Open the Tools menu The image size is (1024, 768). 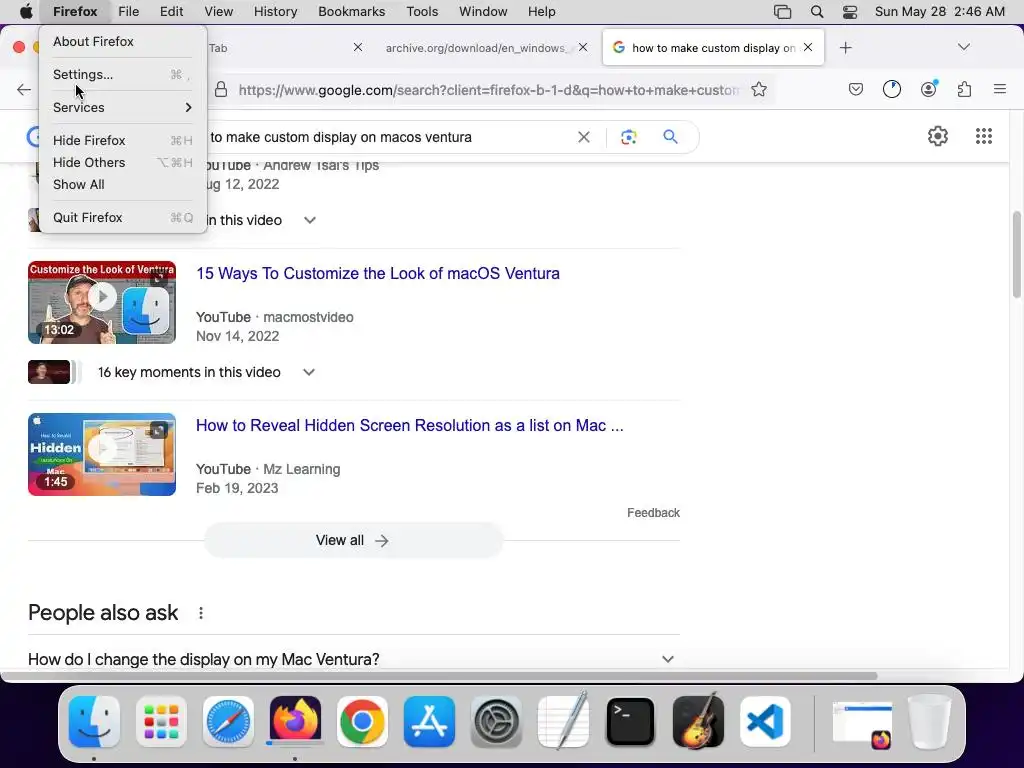click(x=422, y=12)
